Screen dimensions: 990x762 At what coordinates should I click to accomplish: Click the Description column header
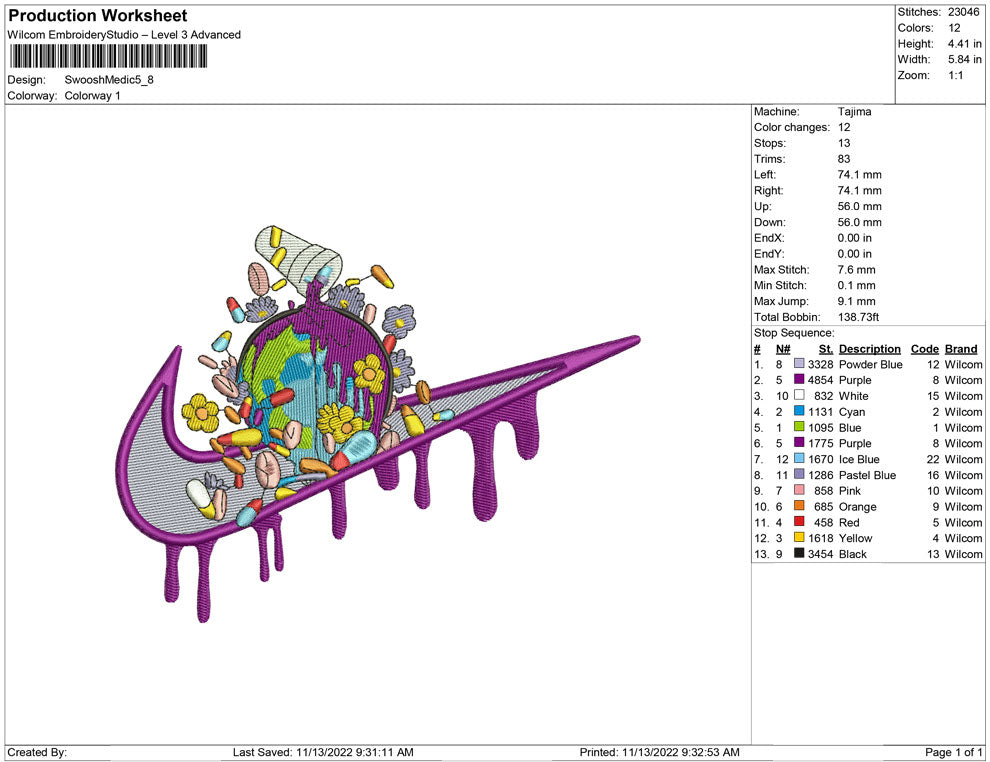pos(869,349)
